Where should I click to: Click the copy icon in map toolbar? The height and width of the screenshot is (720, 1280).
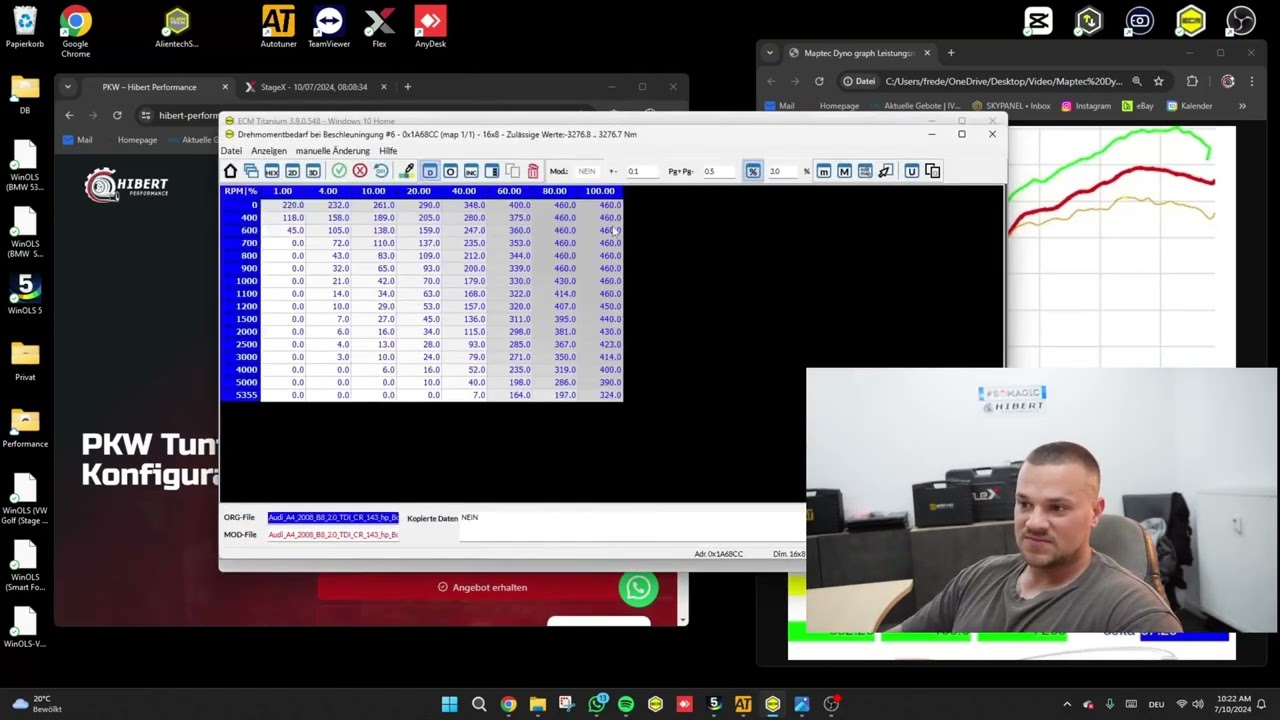(x=512, y=171)
